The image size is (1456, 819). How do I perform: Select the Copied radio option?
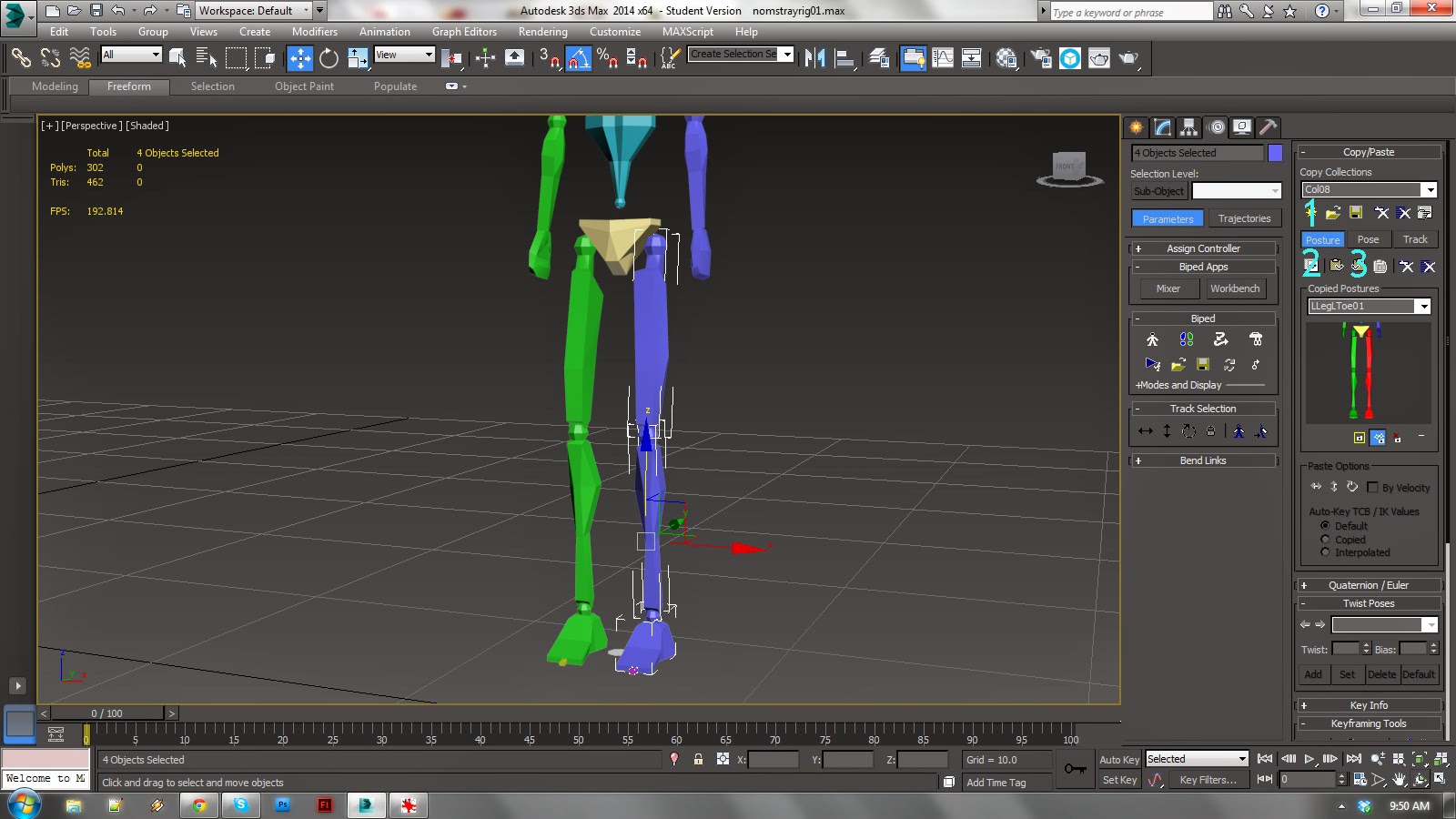point(1325,540)
